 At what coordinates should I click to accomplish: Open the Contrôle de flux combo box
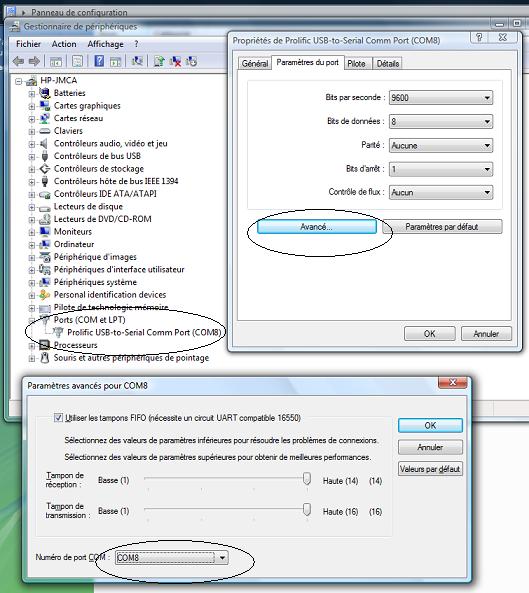441,192
